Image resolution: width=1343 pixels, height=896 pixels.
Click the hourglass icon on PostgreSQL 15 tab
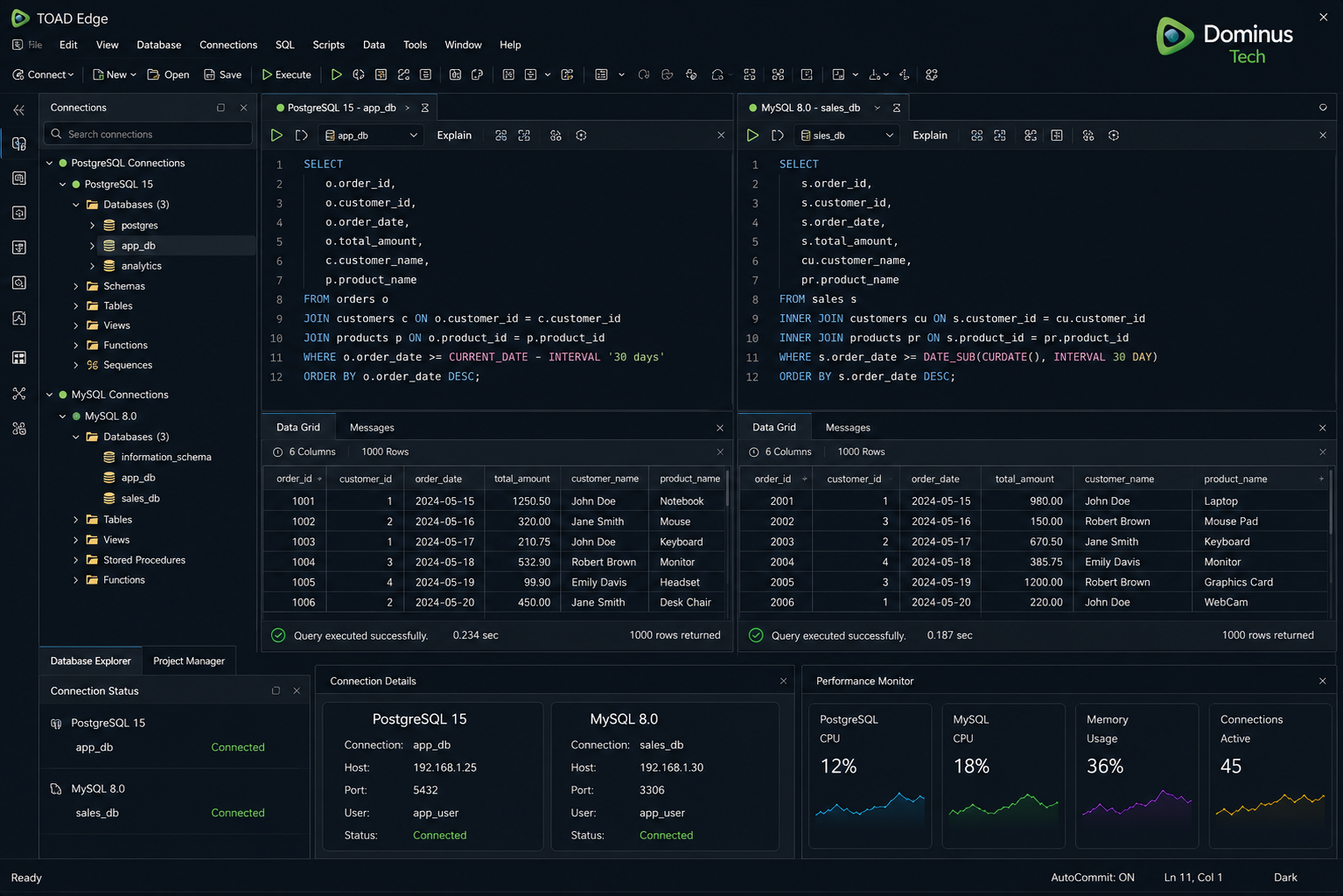425,108
